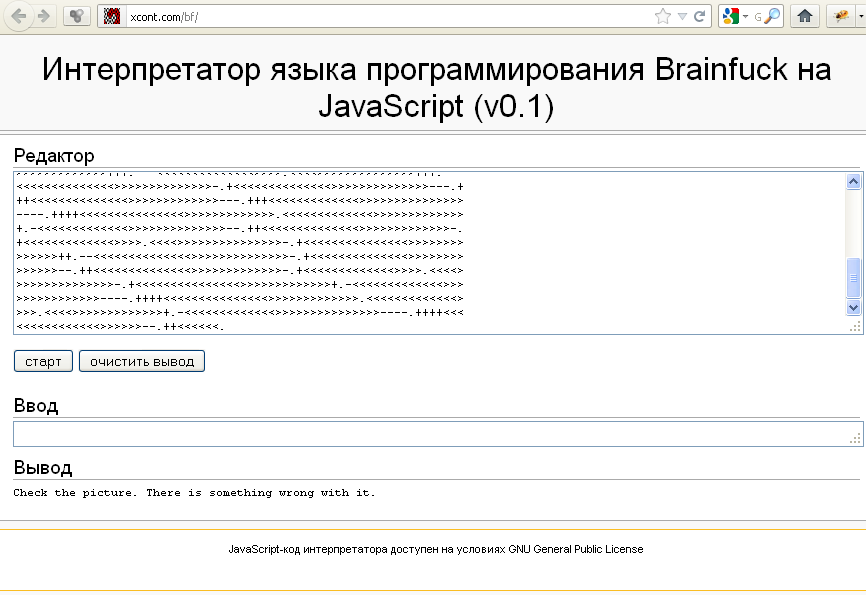Go back with the browser back arrow

[x=19, y=16]
